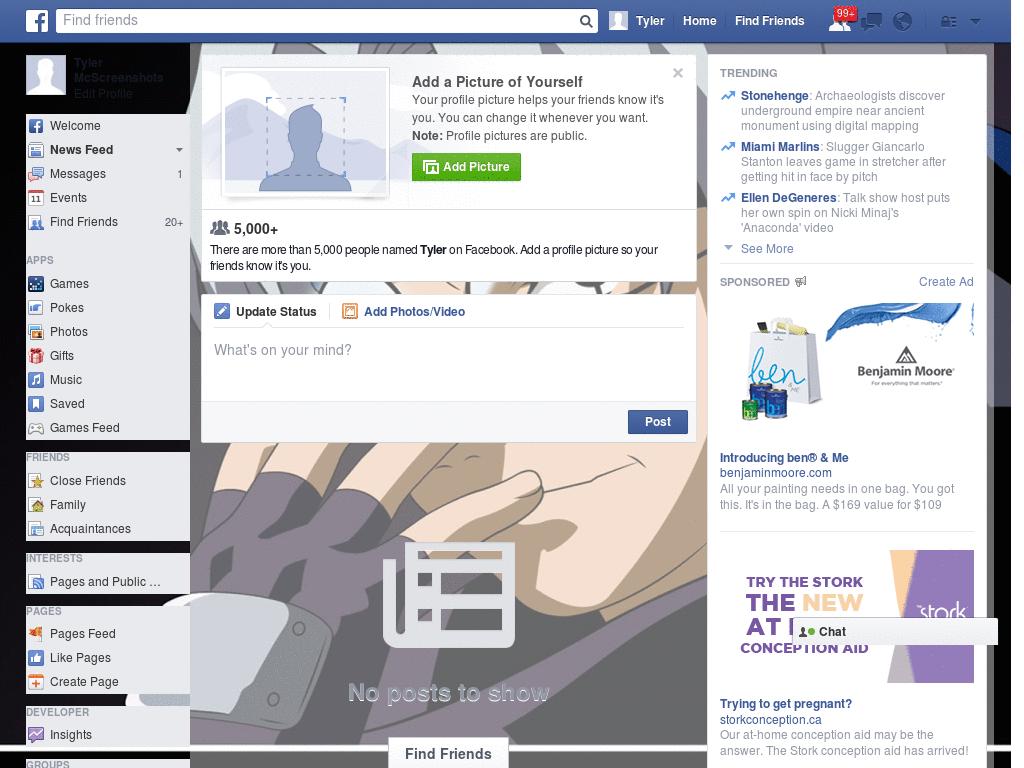Viewport: 1024px width, 768px height.
Task: Click the profile picture placeholder image
Action: [x=305, y=133]
